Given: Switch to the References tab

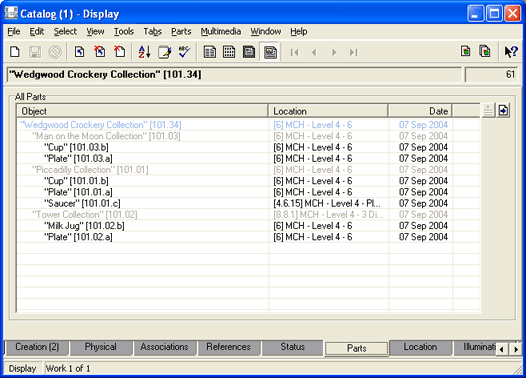Looking at the screenshot, I should (x=228, y=347).
